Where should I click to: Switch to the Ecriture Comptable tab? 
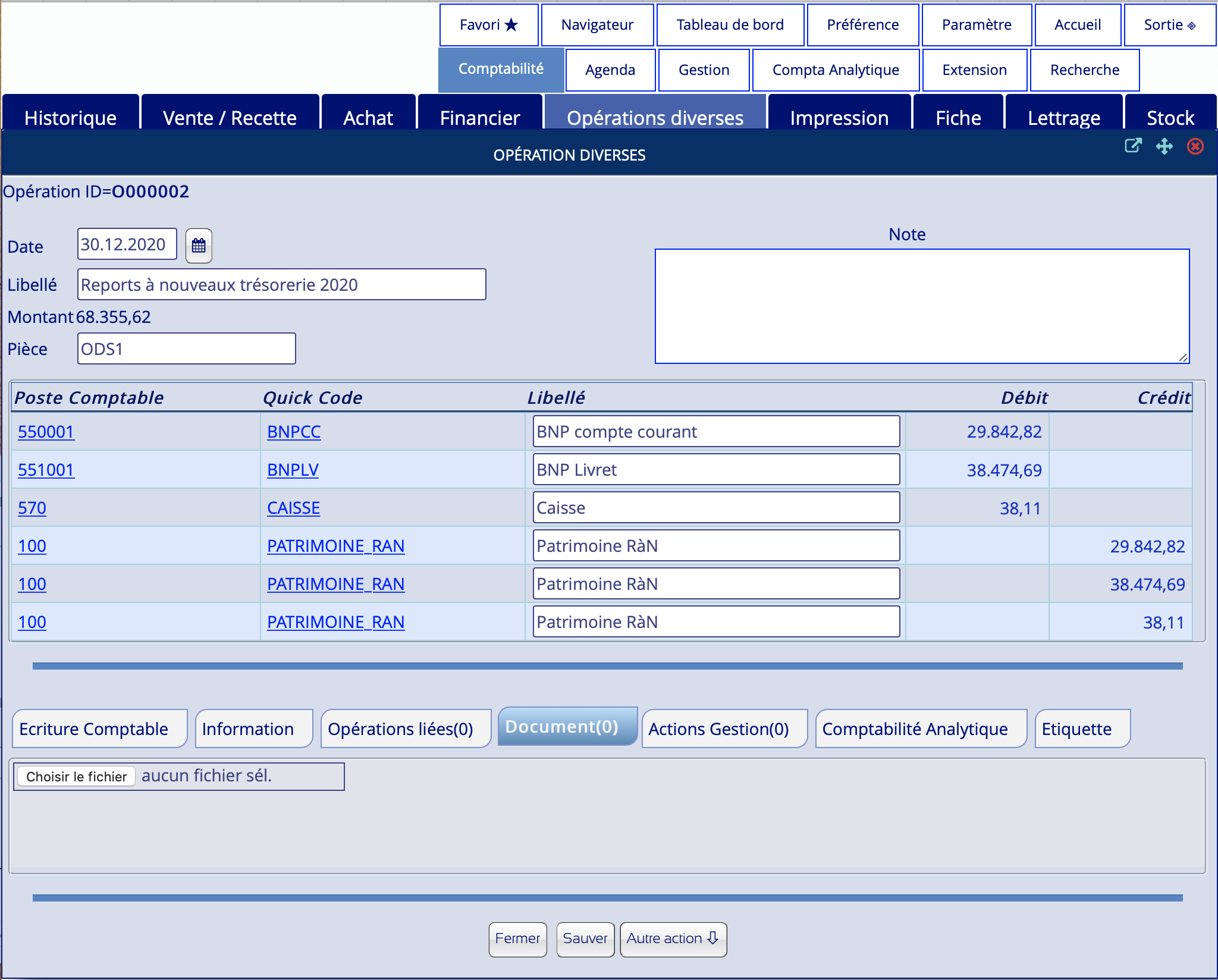(94, 729)
